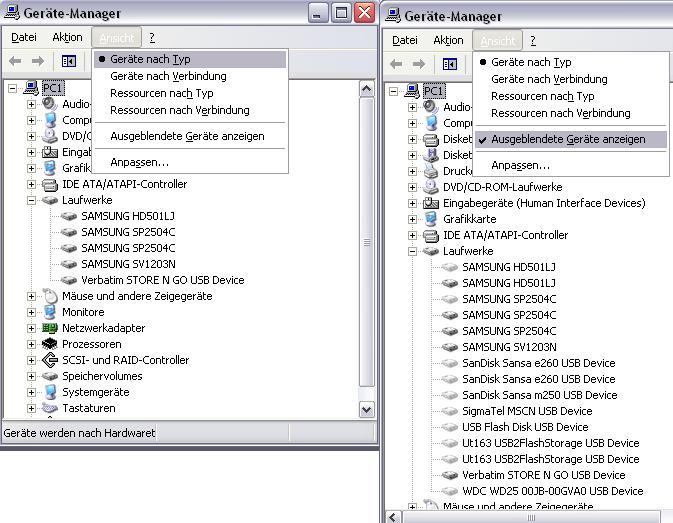Expand DVD/CD-ROM-Laufwerke in right window

[412, 187]
